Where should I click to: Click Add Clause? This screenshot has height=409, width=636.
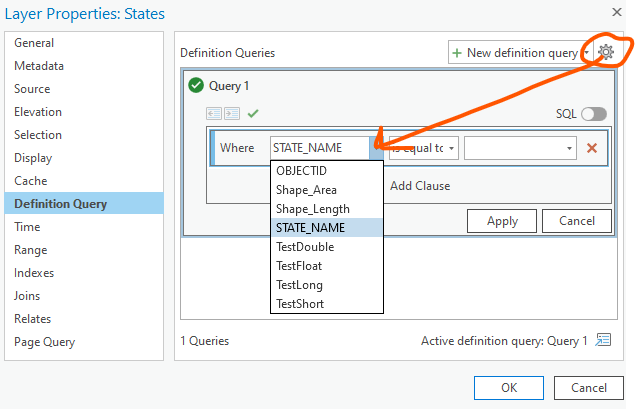pyautogui.click(x=419, y=185)
